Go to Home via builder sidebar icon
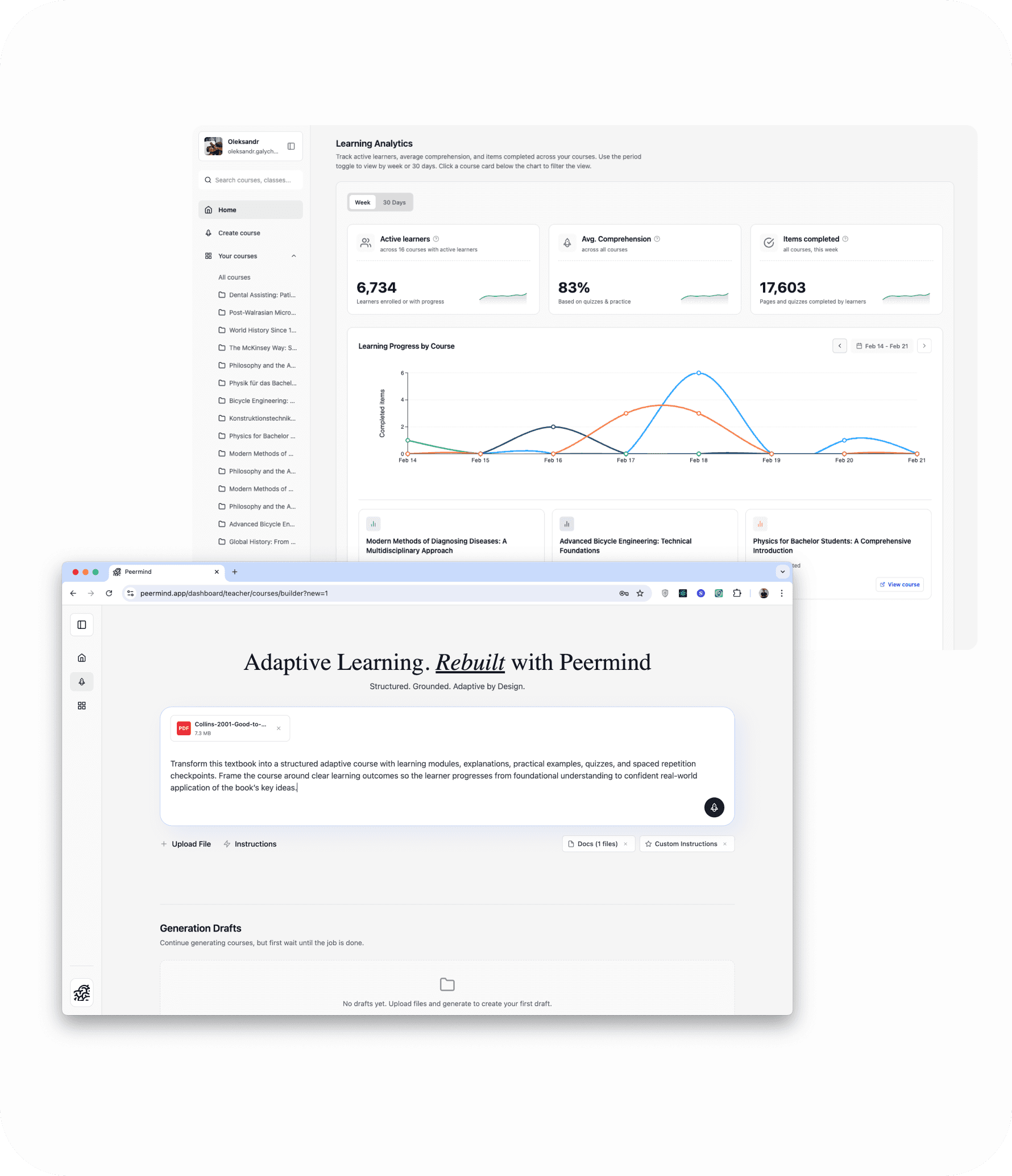Viewport: 1012px width, 1176px height. pos(82,658)
